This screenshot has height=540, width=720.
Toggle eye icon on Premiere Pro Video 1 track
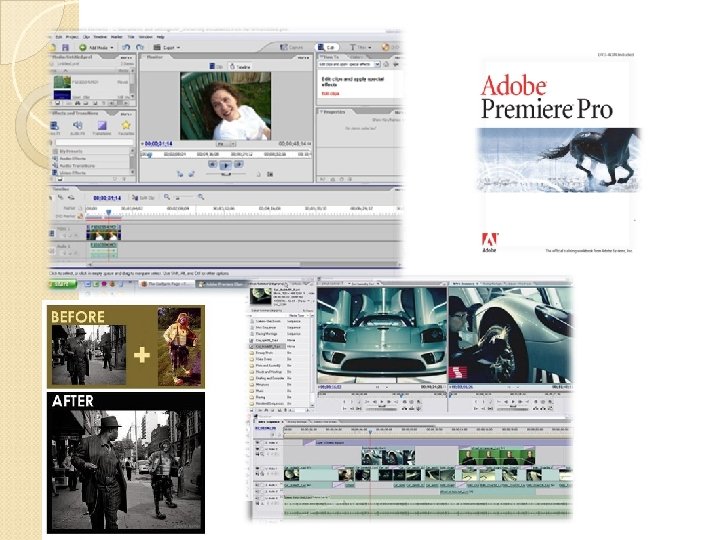coord(258,469)
